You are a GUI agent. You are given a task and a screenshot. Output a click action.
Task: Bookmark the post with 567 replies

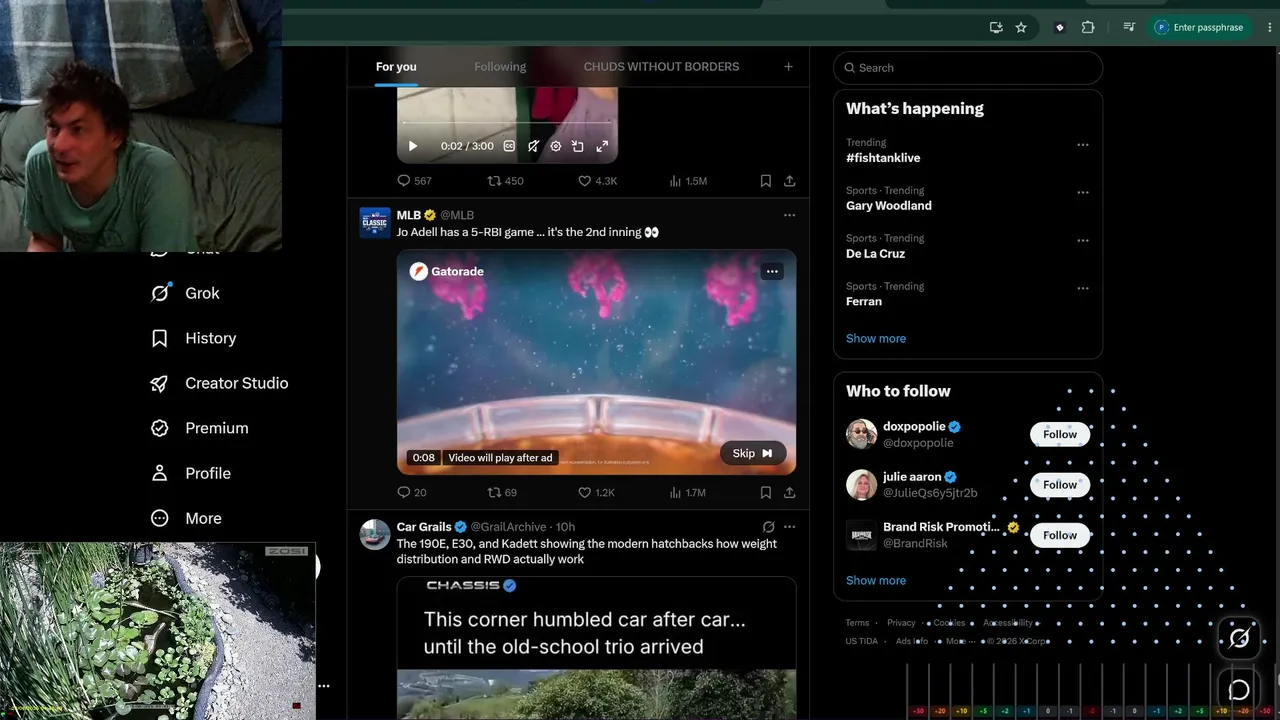tap(765, 181)
